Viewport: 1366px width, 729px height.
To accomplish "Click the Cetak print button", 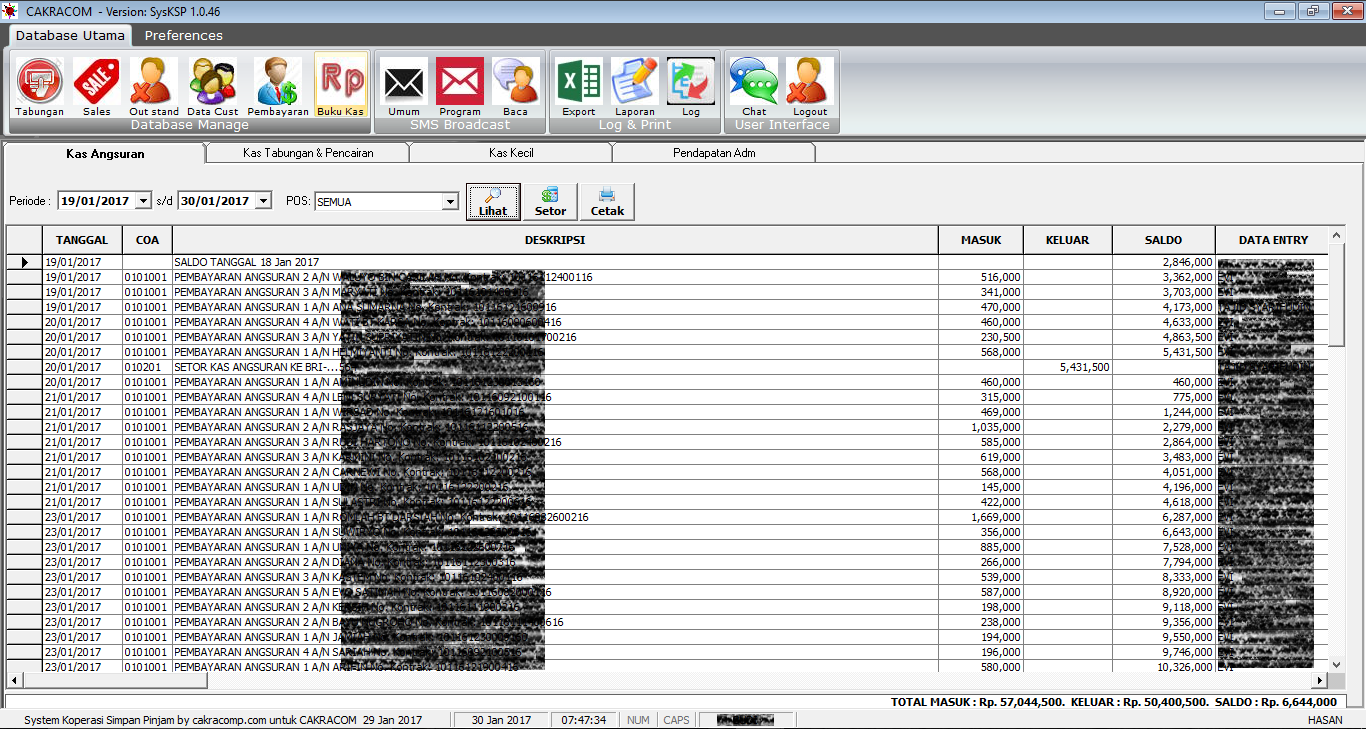I will [607, 201].
